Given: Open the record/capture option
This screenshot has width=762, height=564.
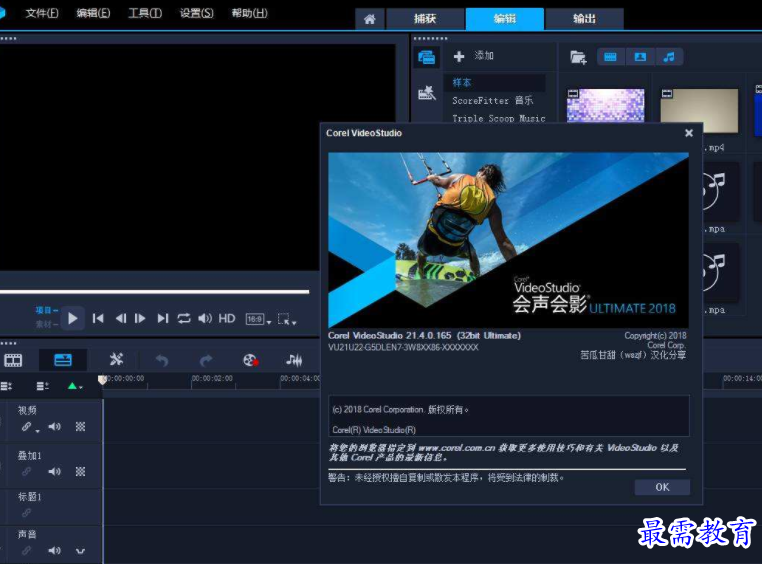Looking at the screenshot, I should click(x=251, y=360).
